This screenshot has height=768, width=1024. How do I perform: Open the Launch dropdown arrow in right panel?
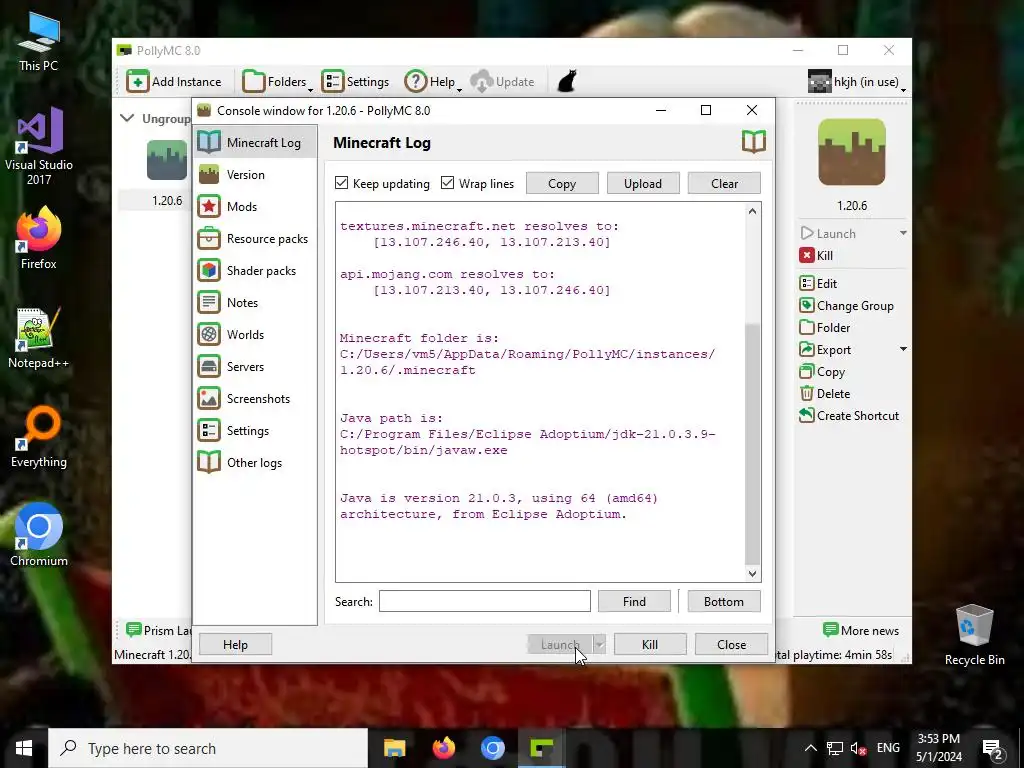tap(903, 233)
